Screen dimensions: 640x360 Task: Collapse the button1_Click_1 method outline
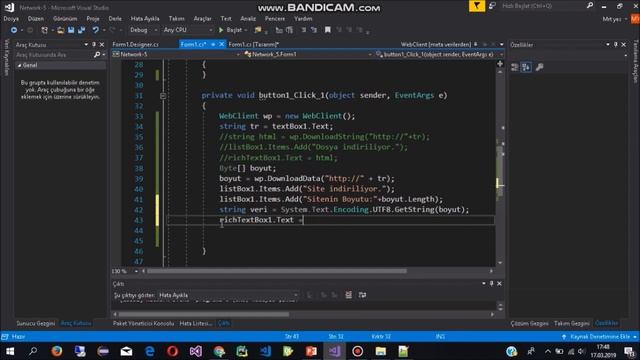coord(163,96)
